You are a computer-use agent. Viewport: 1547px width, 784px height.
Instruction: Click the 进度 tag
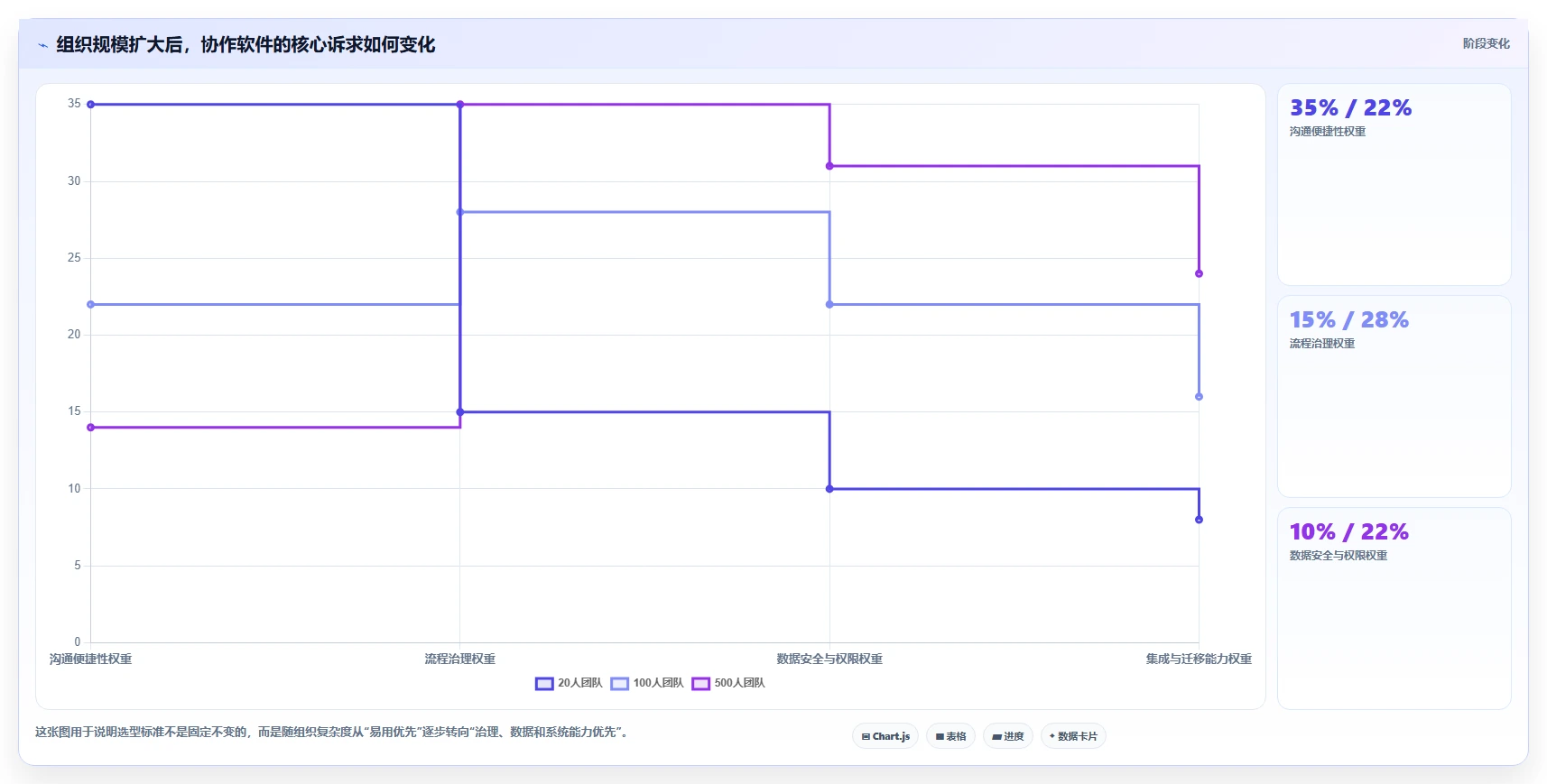[1008, 736]
